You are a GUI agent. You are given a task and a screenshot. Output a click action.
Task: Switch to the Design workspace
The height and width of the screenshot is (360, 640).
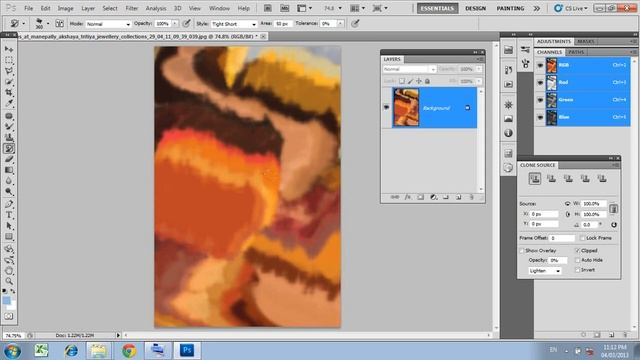coord(476,8)
